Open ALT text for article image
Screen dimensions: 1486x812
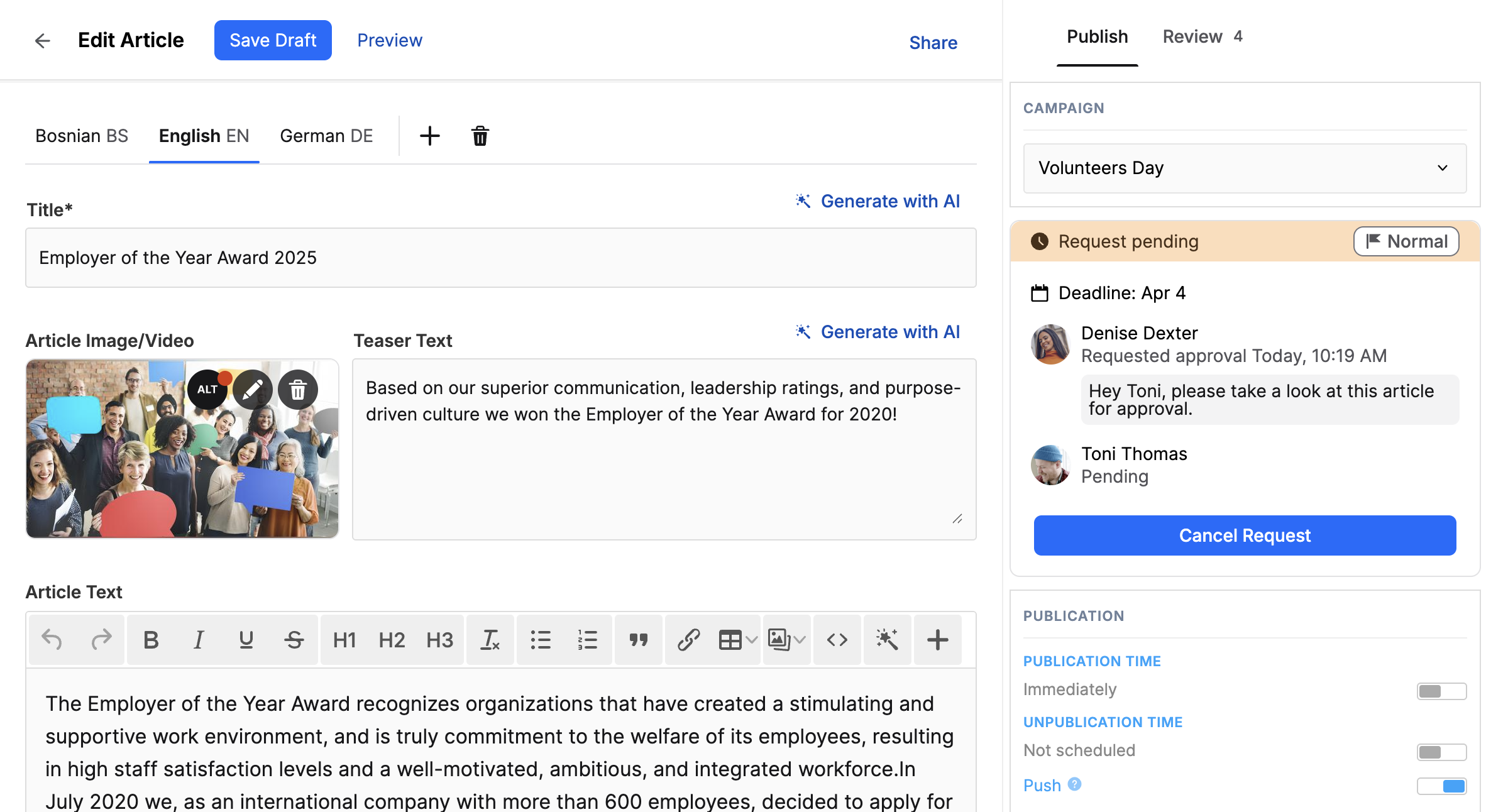click(207, 390)
